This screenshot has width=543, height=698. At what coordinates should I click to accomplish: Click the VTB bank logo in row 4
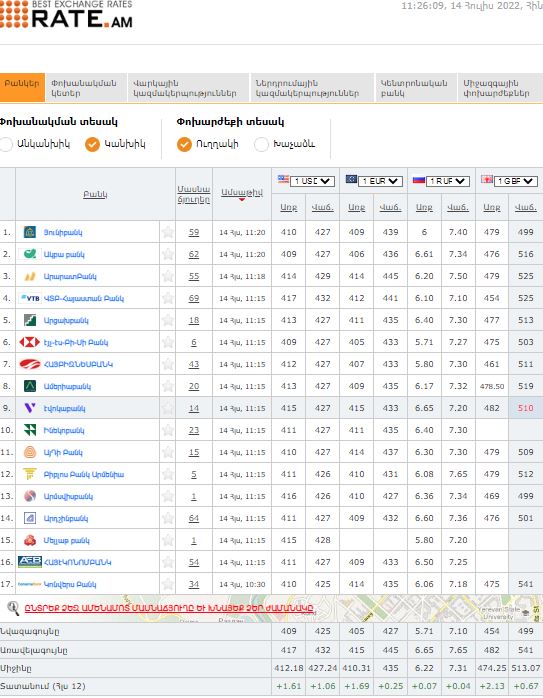tap(30, 298)
